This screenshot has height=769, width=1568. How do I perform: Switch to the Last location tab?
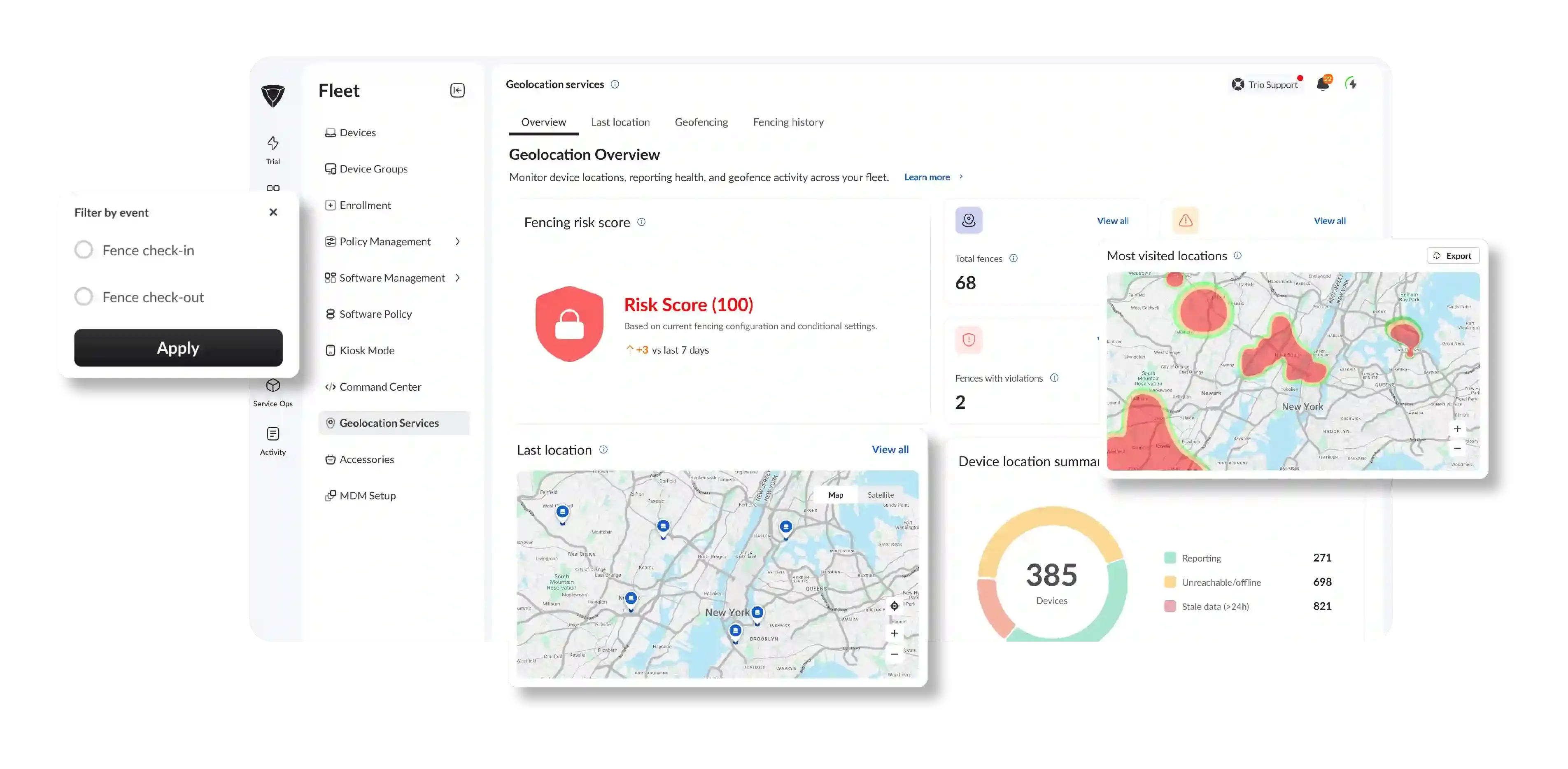coord(620,122)
